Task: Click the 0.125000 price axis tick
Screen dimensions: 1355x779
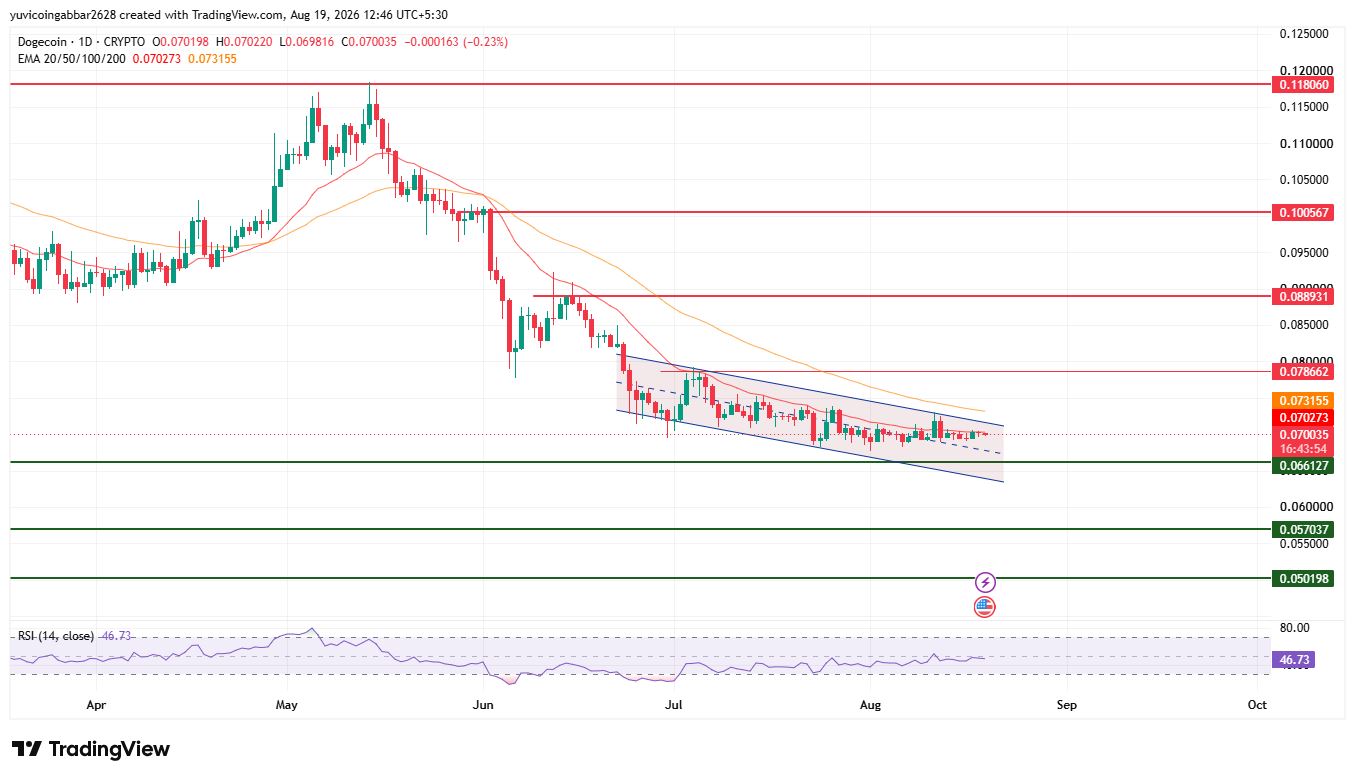Action: (1305, 34)
